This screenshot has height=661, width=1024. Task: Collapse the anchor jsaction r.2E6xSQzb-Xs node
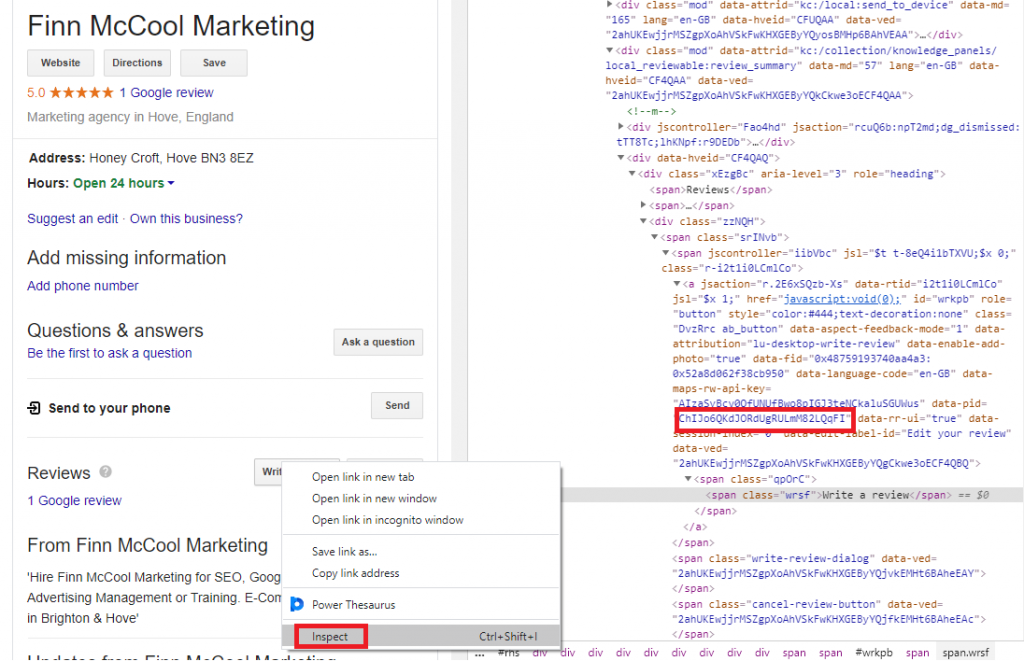(677, 284)
